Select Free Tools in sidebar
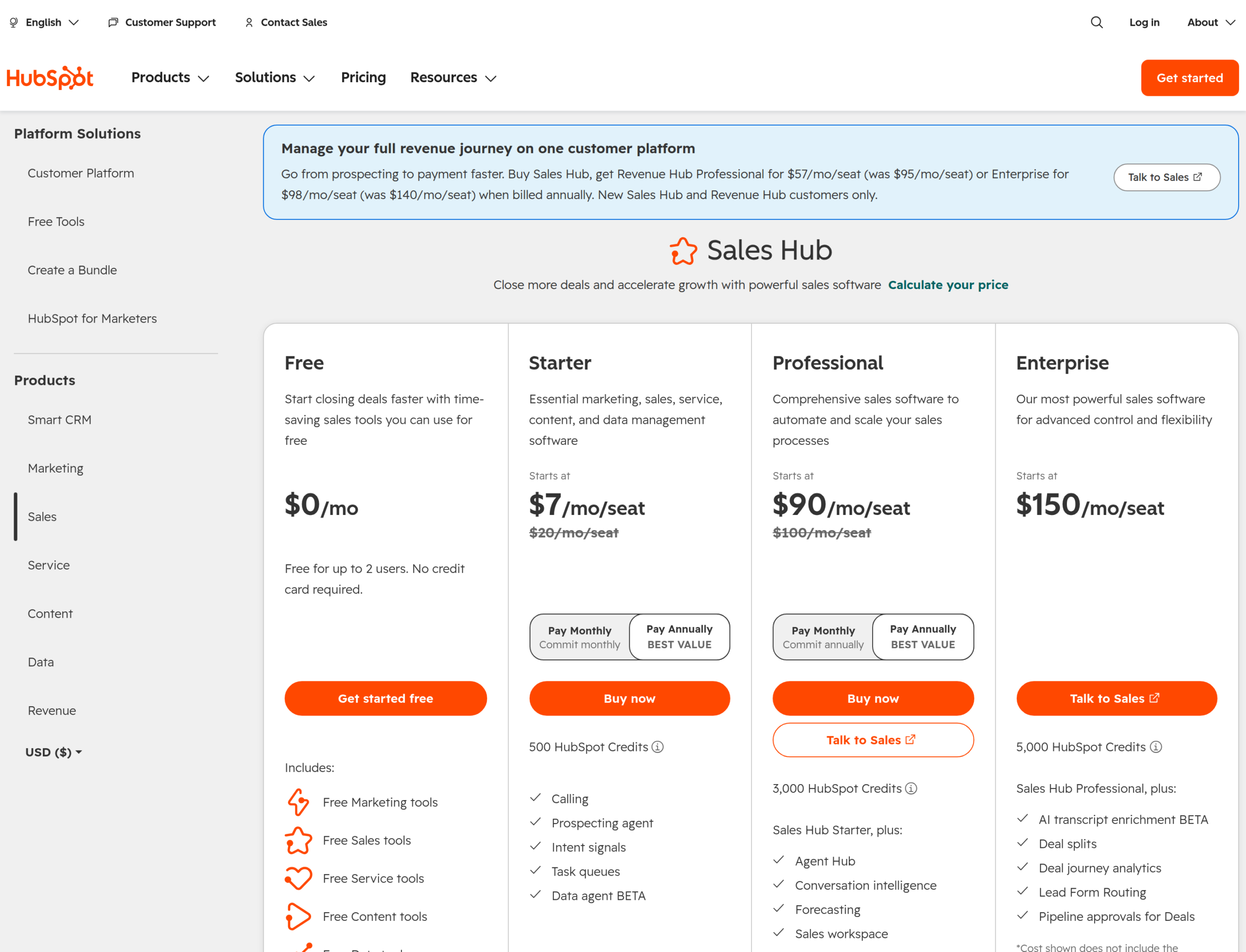This screenshot has height=952, width=1246. pyautogui.click(x=56, y=221)
